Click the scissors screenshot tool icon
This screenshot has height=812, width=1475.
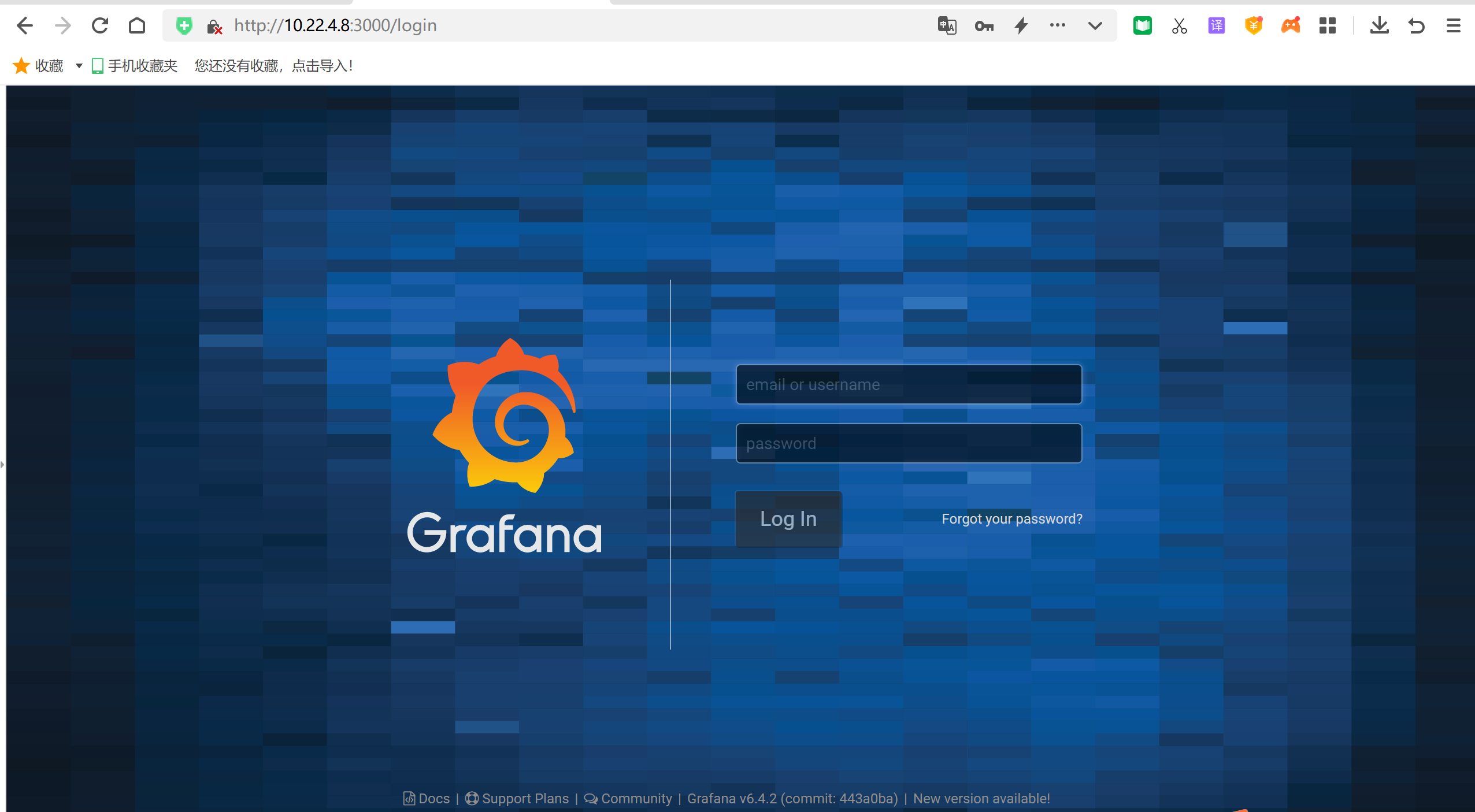coord(1180,25)
